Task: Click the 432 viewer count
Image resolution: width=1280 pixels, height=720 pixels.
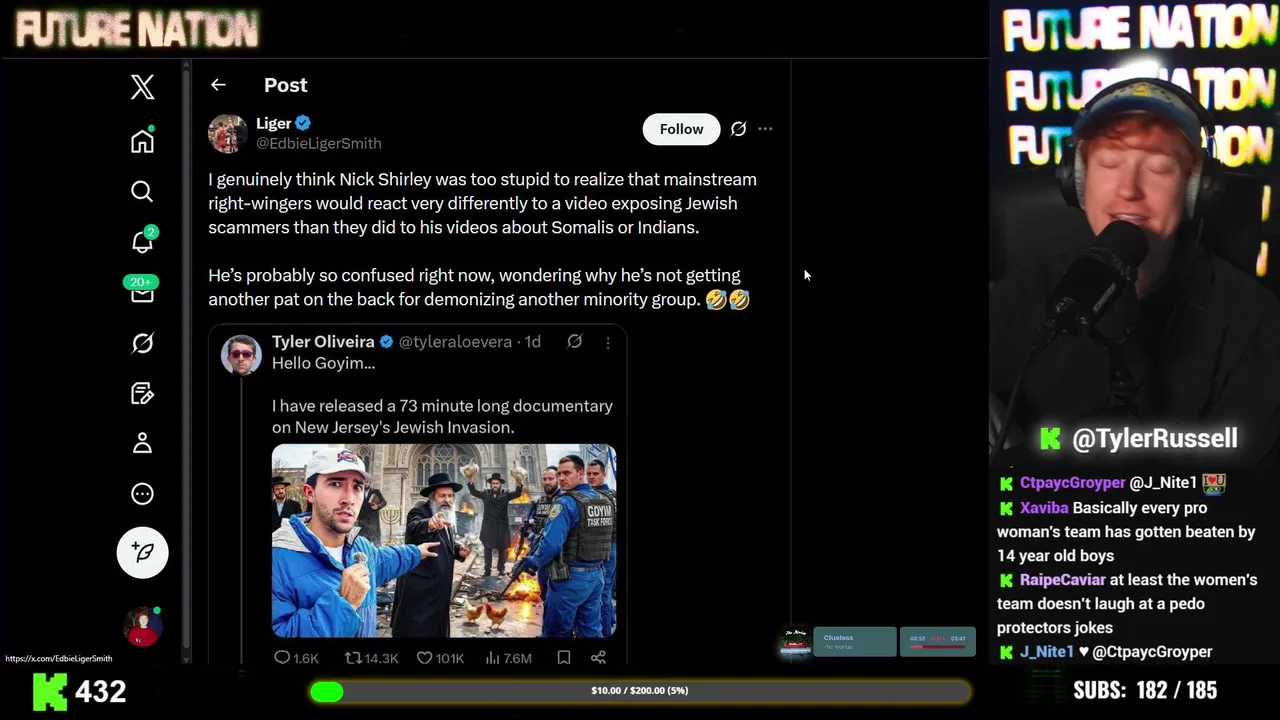Action: (100, 692)
